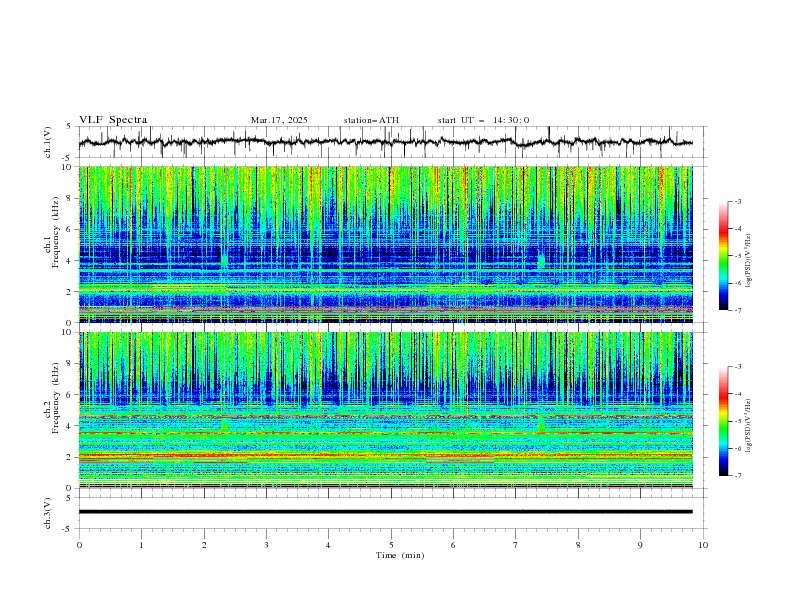Select the date 'Mar.17, 2025'
Screen dimensions: 792x612
[x=279, y=120]
